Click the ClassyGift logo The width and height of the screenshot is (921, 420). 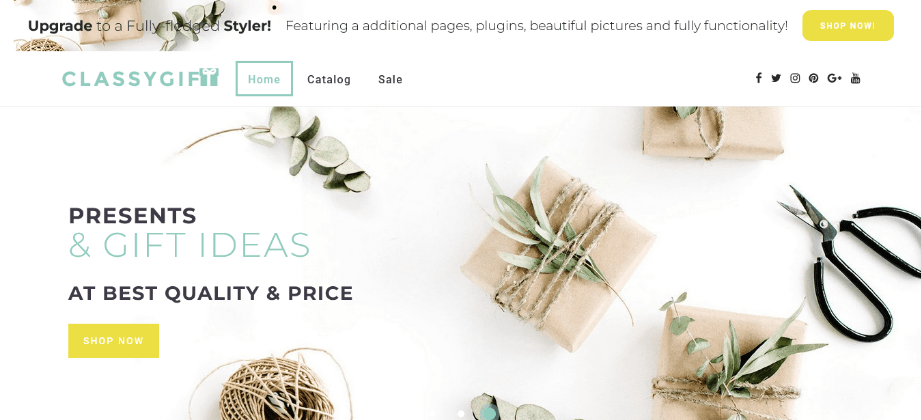[140, 78]
